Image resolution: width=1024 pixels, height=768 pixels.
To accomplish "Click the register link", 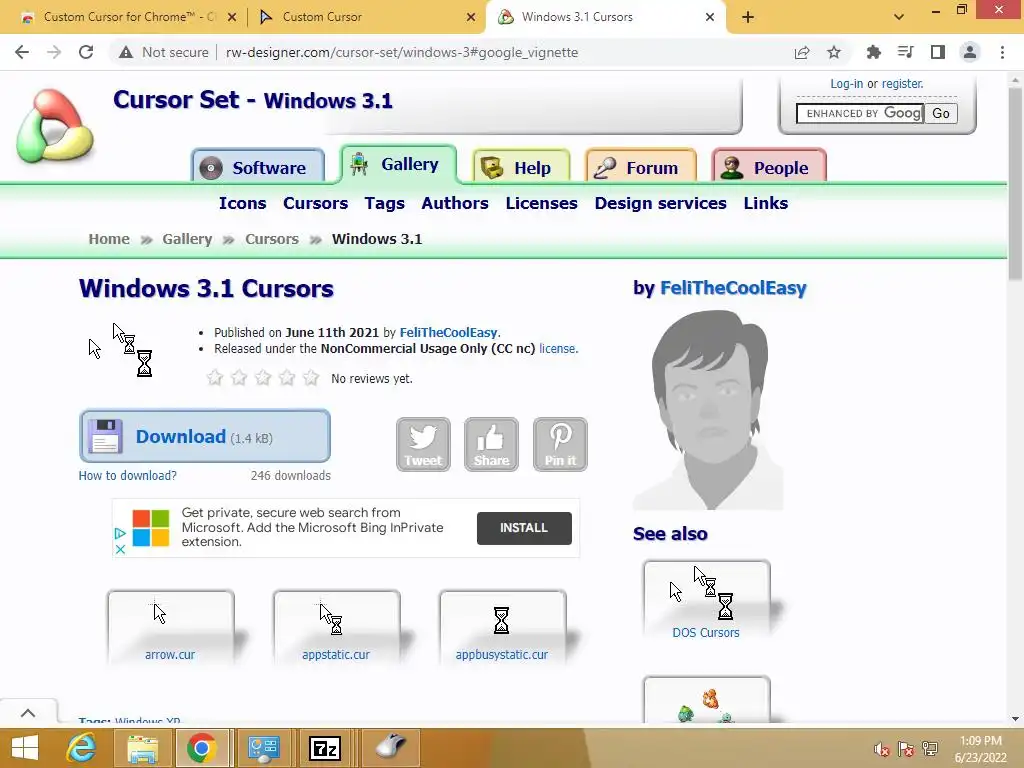I will pos(903,84).
